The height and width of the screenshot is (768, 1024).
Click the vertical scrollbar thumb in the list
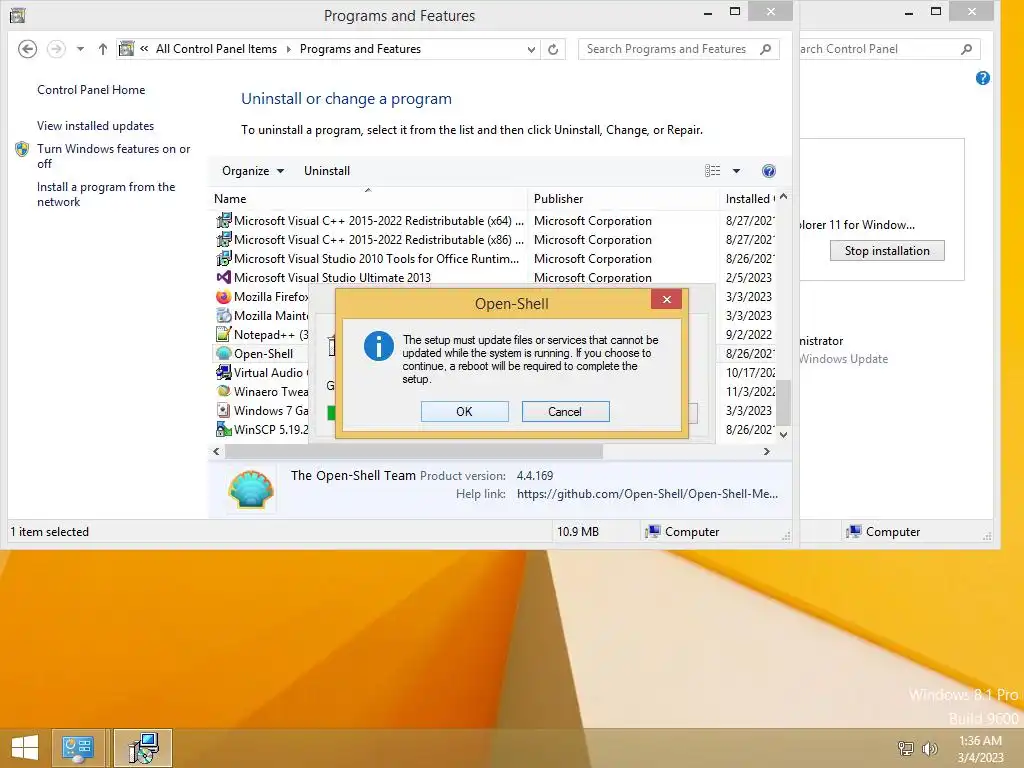pos(784,404)
